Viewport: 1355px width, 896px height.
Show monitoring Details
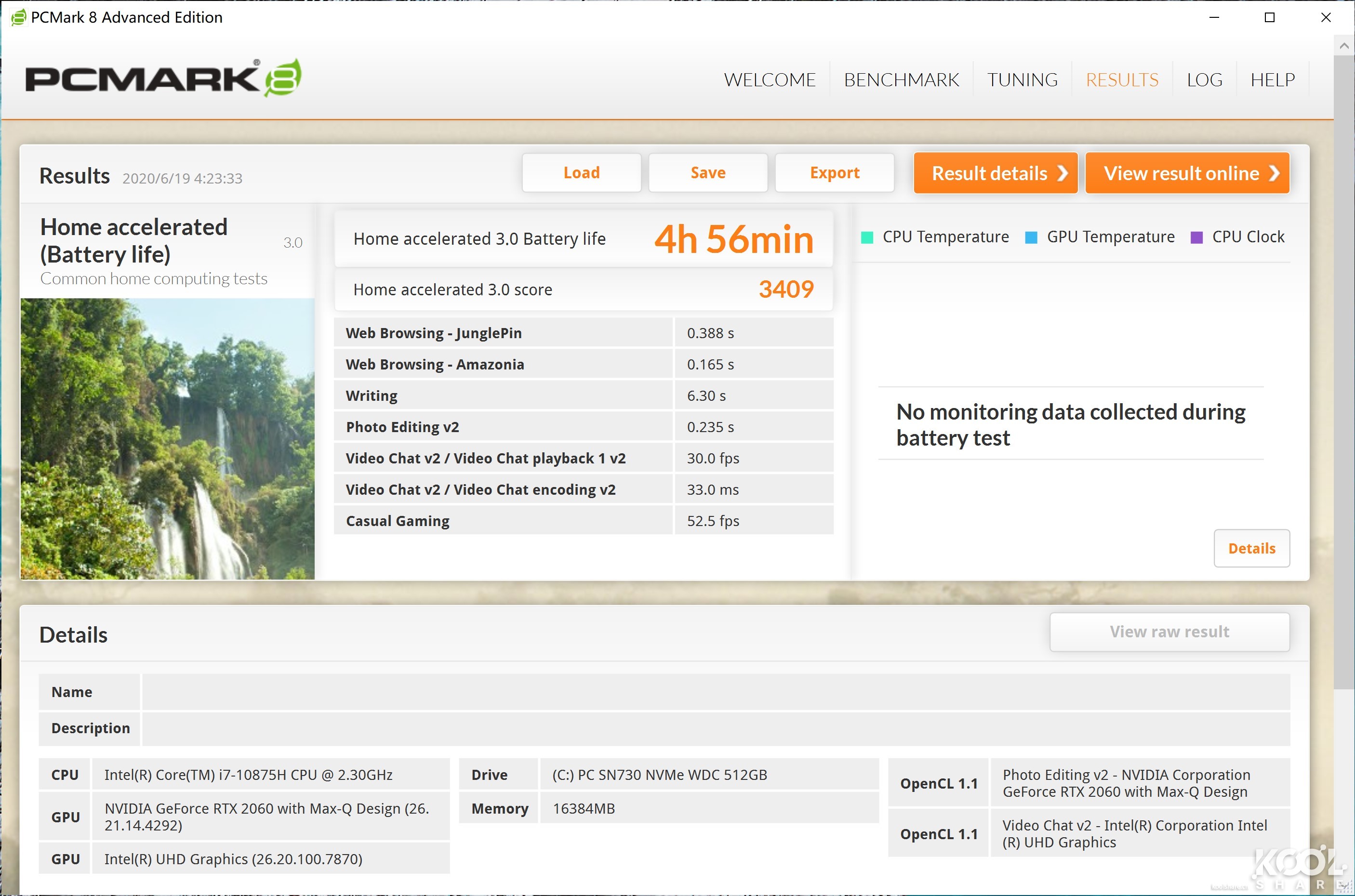coord(1251,548)
